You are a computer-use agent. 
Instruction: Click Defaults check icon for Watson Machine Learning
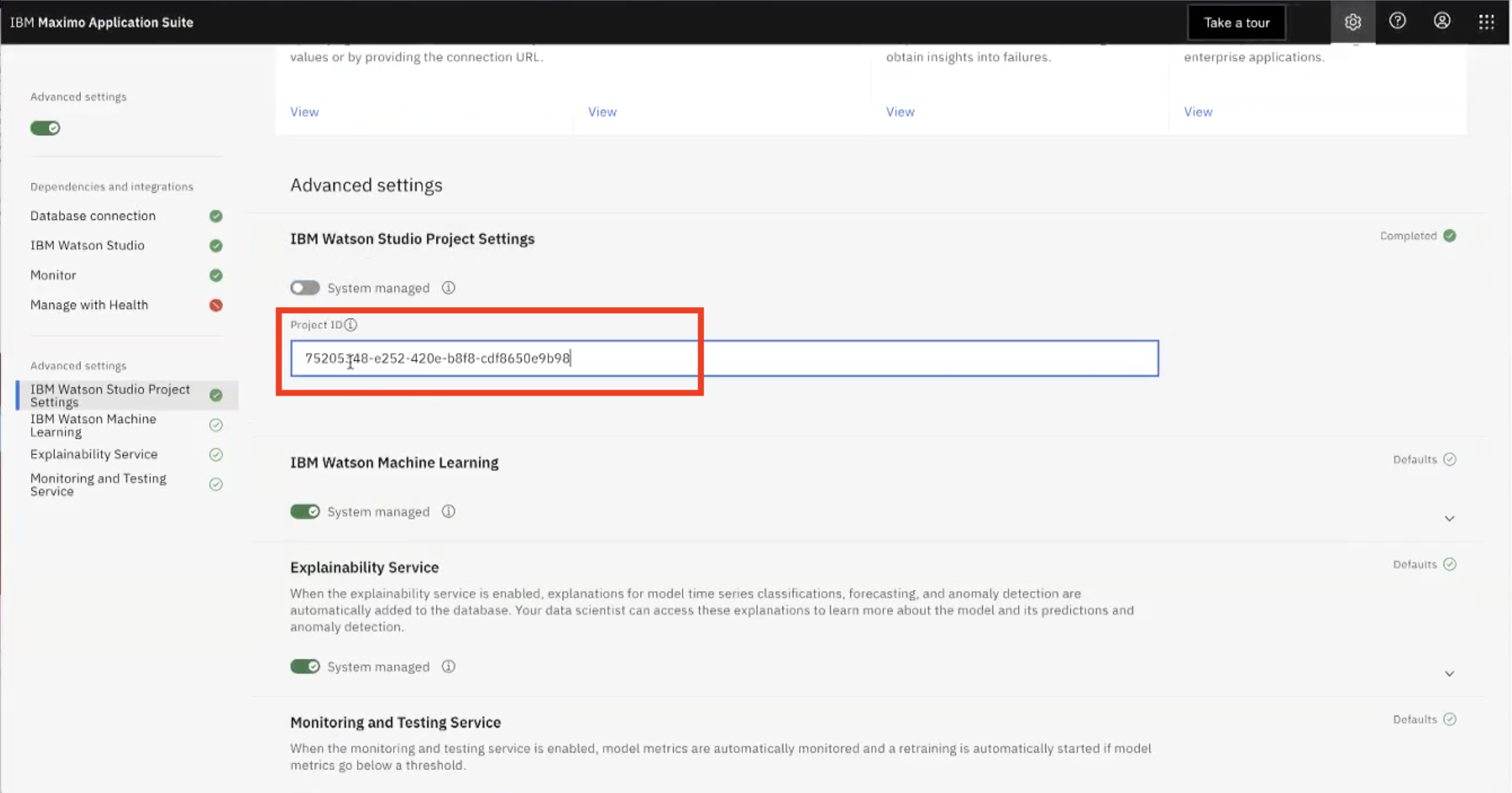point(1449,459)
